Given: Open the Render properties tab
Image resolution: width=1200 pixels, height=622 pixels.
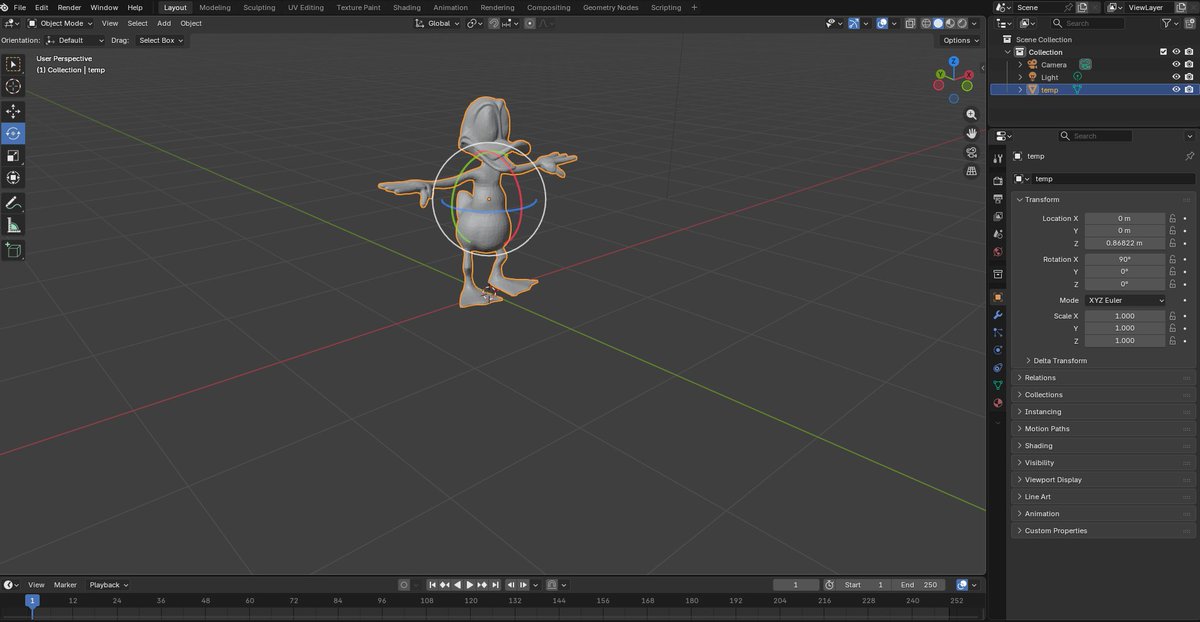Looking at the screenshot, I should [x=997, y=181].
